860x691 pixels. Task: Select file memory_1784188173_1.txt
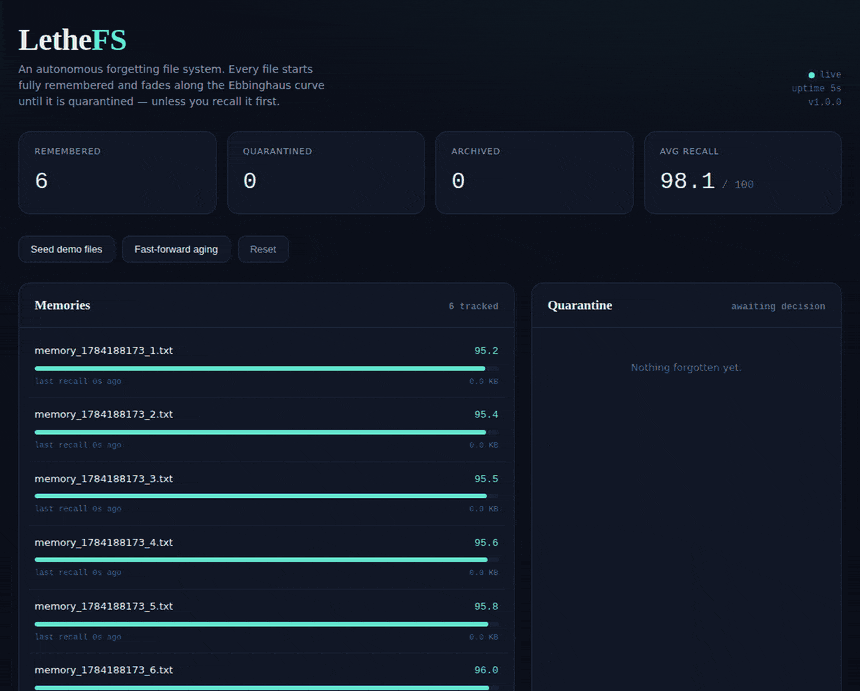tap(104, 350)
